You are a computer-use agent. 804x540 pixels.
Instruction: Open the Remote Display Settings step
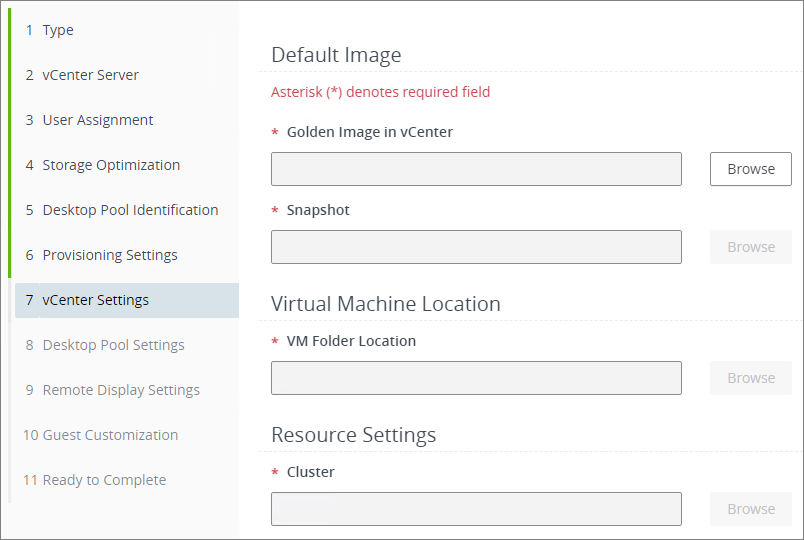(x=121, y=390)
